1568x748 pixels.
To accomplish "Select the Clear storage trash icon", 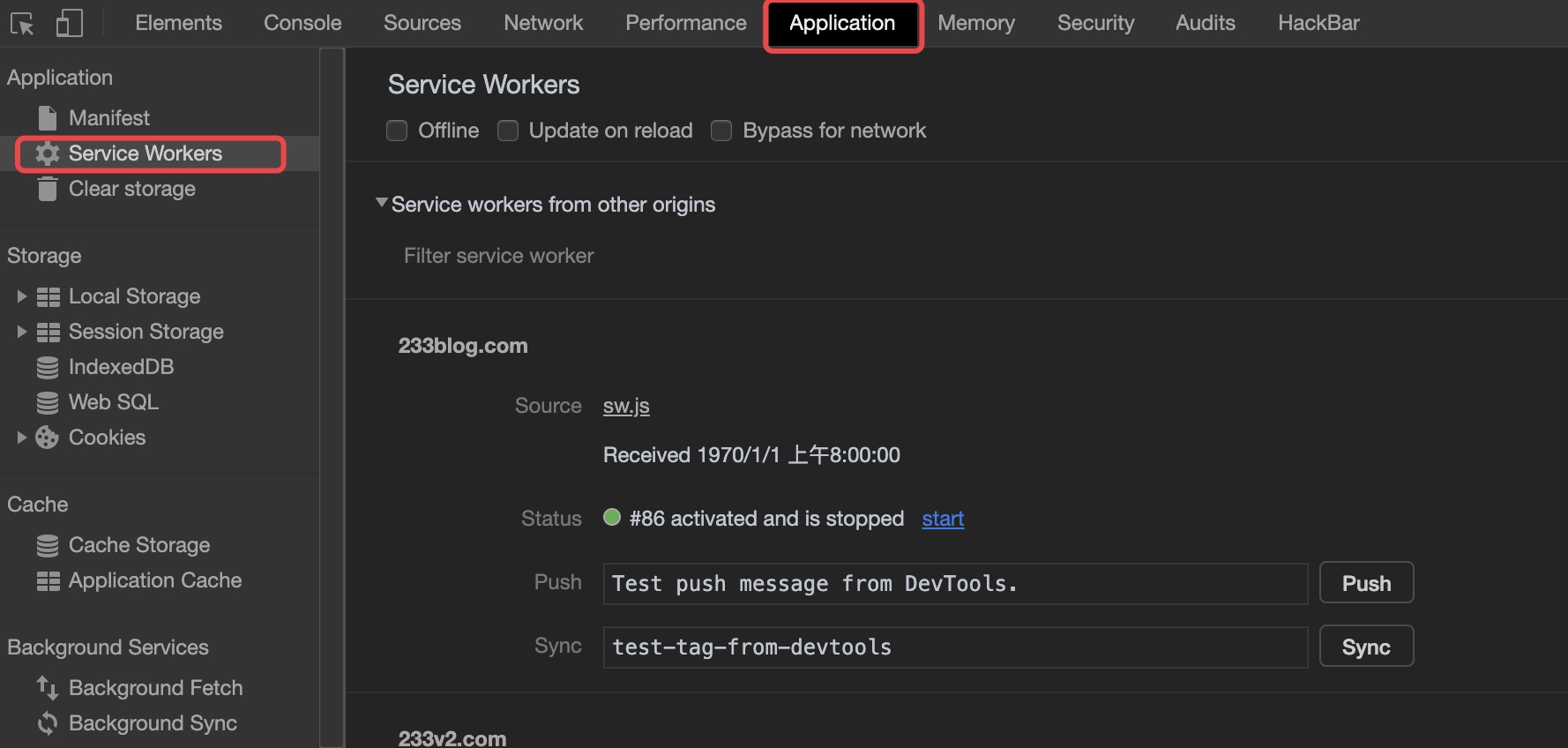I will (x=48, y=189).
